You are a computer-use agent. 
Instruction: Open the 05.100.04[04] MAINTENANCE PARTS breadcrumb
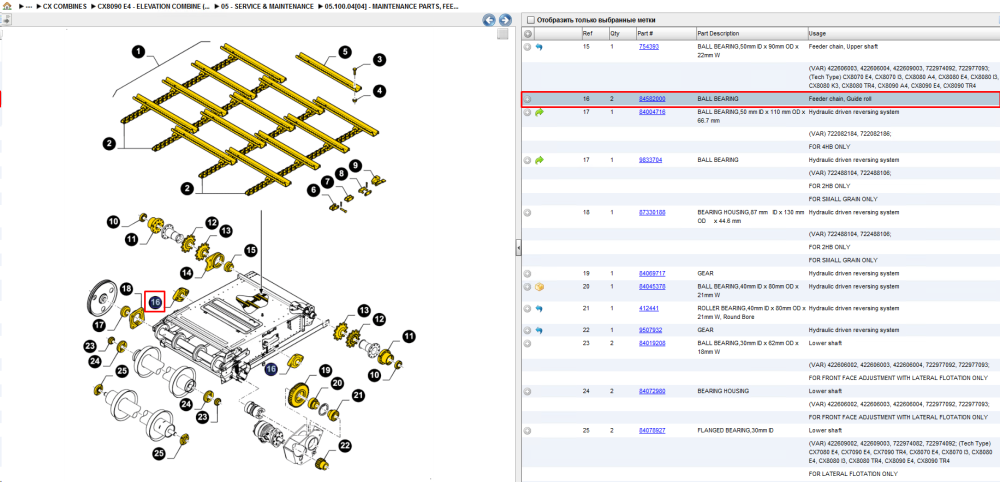pyautogui.click(x=392, y=6)
